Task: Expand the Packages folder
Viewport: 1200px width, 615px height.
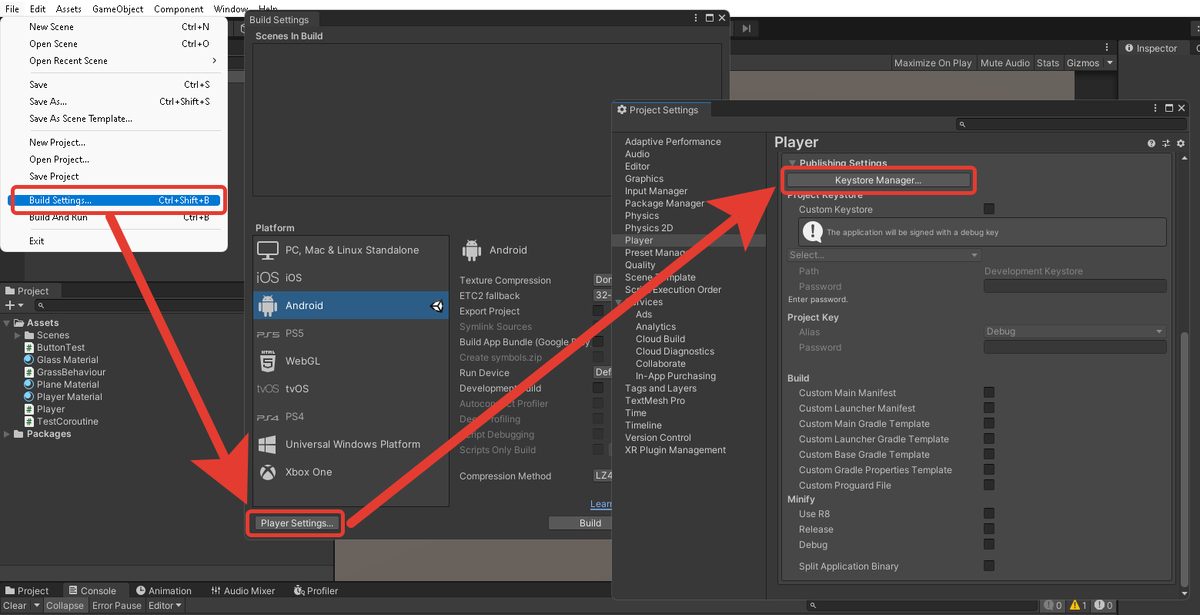Action: tap(8, 434)
